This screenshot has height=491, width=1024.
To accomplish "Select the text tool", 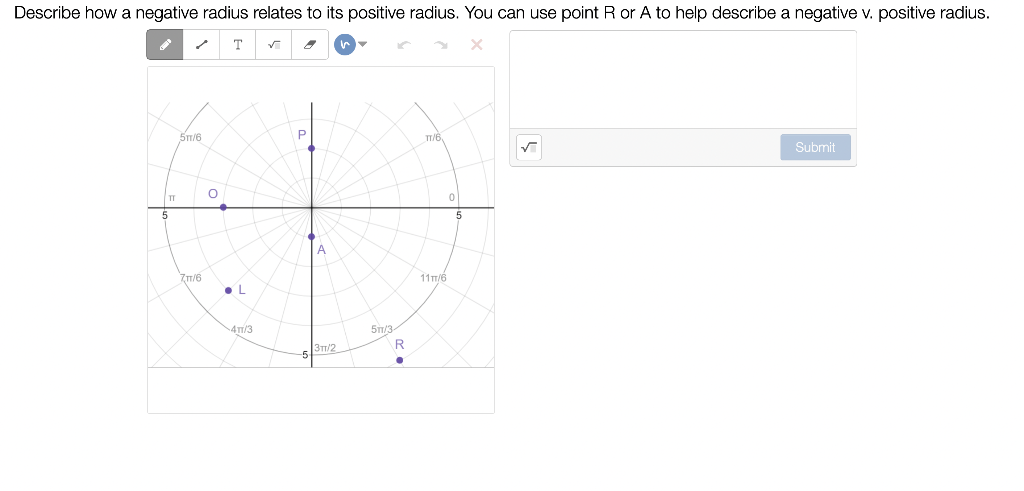I will [238, 44].
